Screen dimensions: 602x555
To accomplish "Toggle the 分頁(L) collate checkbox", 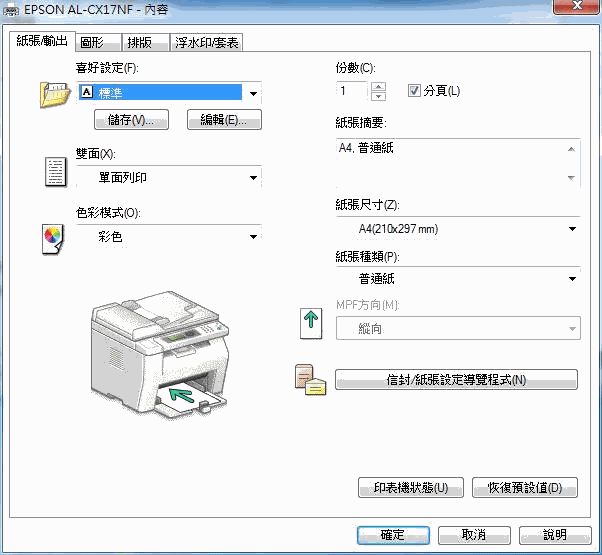I will [x=414, y=91].
